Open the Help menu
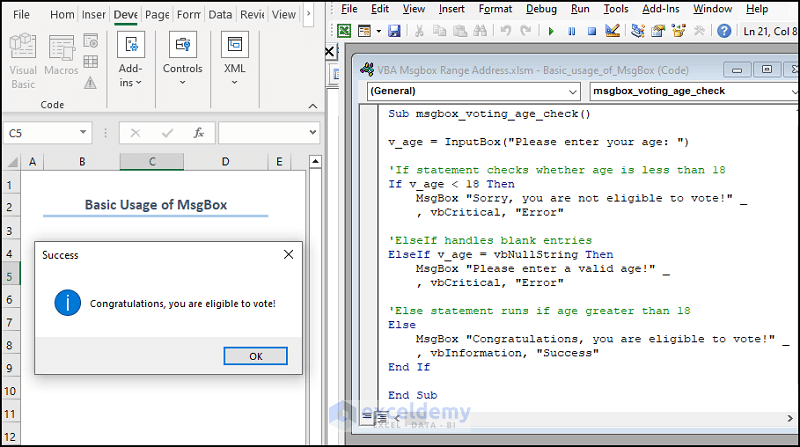 click(757, 9)
